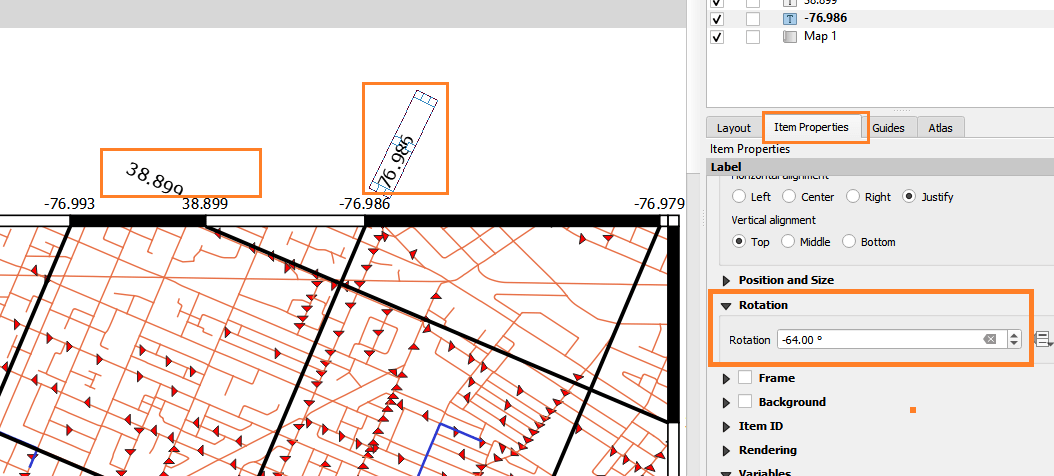The width and height of the screenshot is (1054, 476).
Task: Select the -76.986 label icon in items list
Action: [790, 19]
